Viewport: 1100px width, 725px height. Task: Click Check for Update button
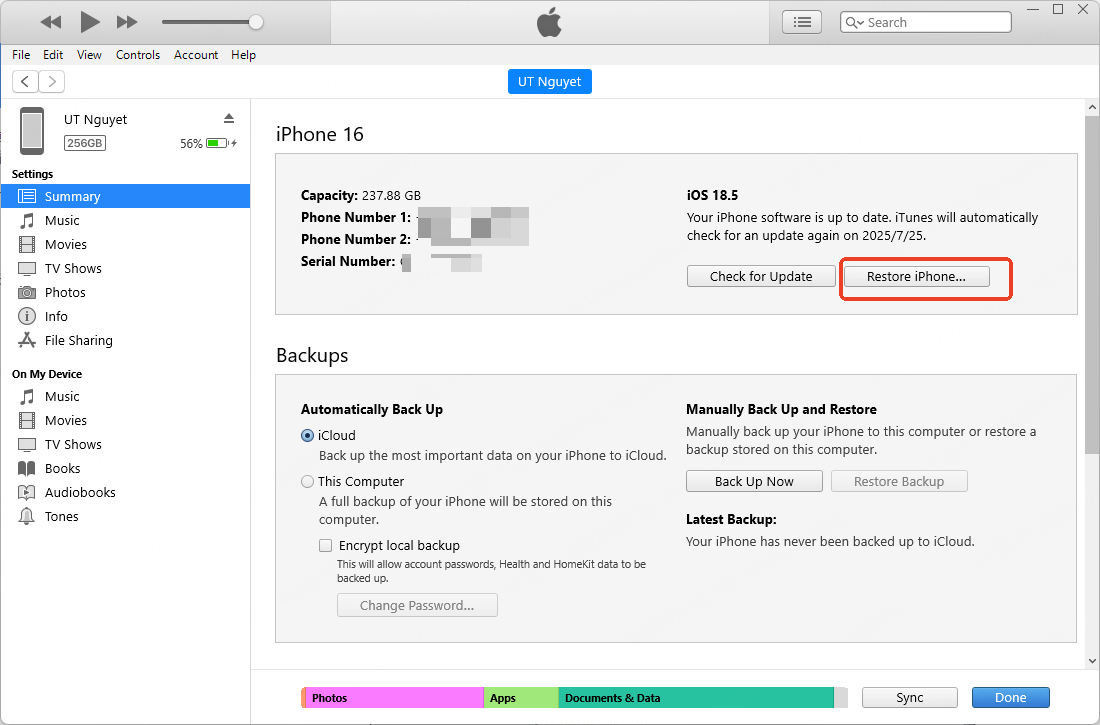[761, 277]
